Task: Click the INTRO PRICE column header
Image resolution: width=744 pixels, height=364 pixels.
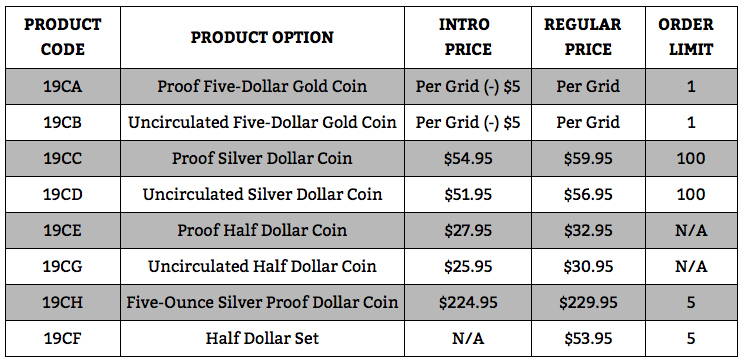Action: coord(468,37)
